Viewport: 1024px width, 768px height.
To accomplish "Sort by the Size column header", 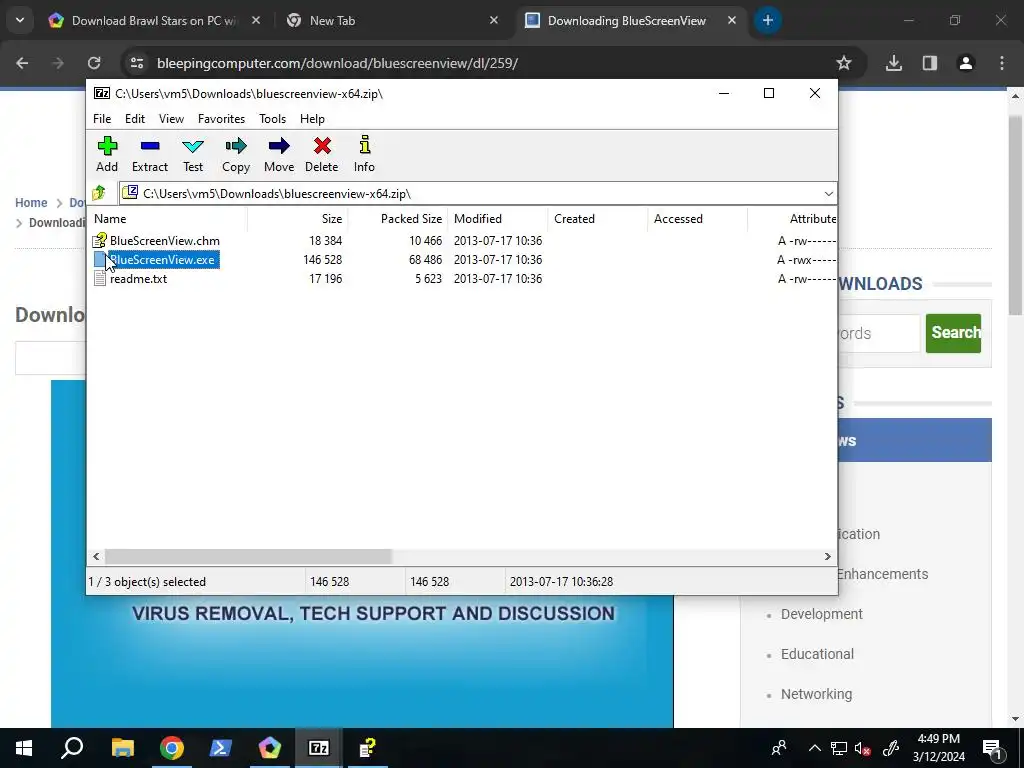I will tap(297, 219).
